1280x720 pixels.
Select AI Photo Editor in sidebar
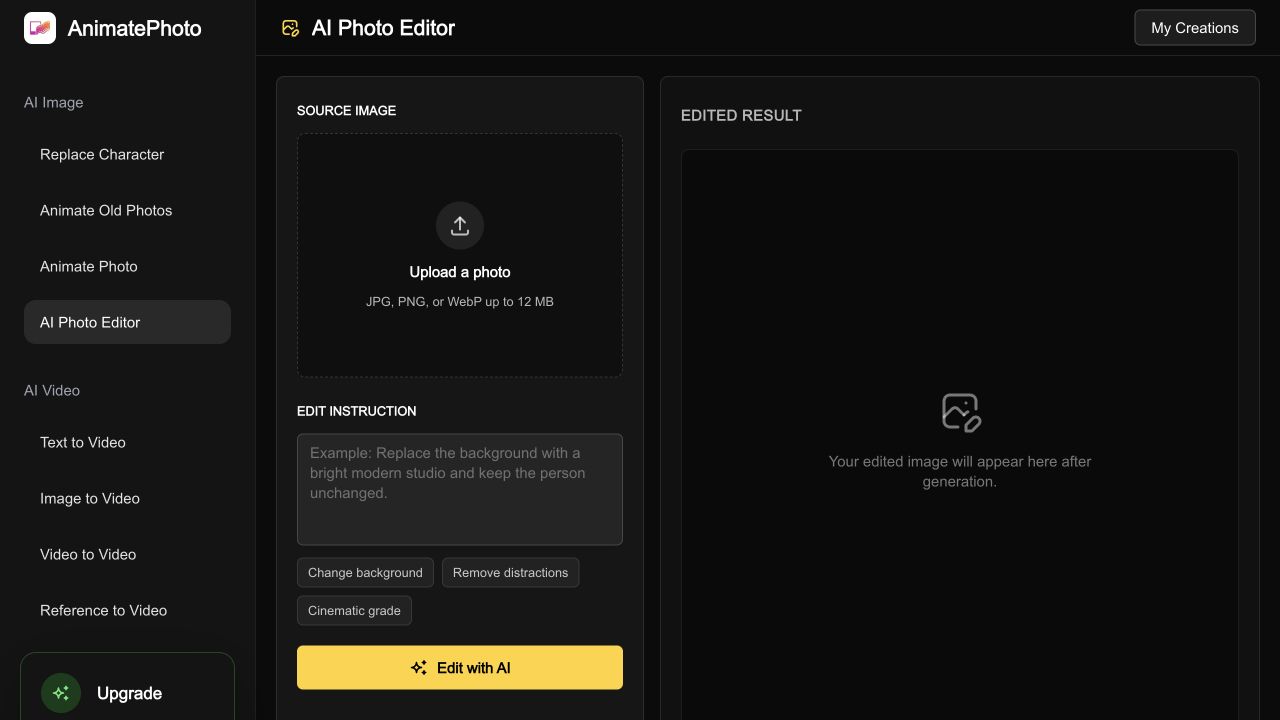[127, 322]
